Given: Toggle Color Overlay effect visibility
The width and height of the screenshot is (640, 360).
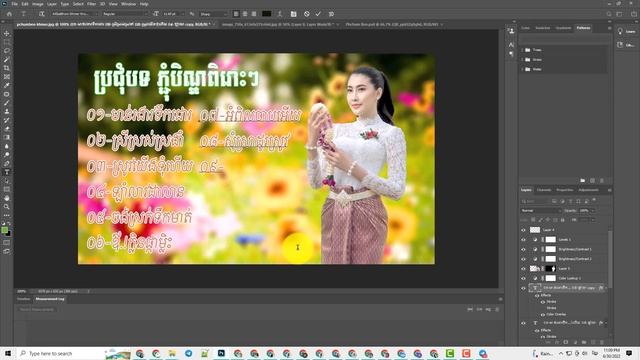Looking at the screenshot, I should tap(543, 315).
